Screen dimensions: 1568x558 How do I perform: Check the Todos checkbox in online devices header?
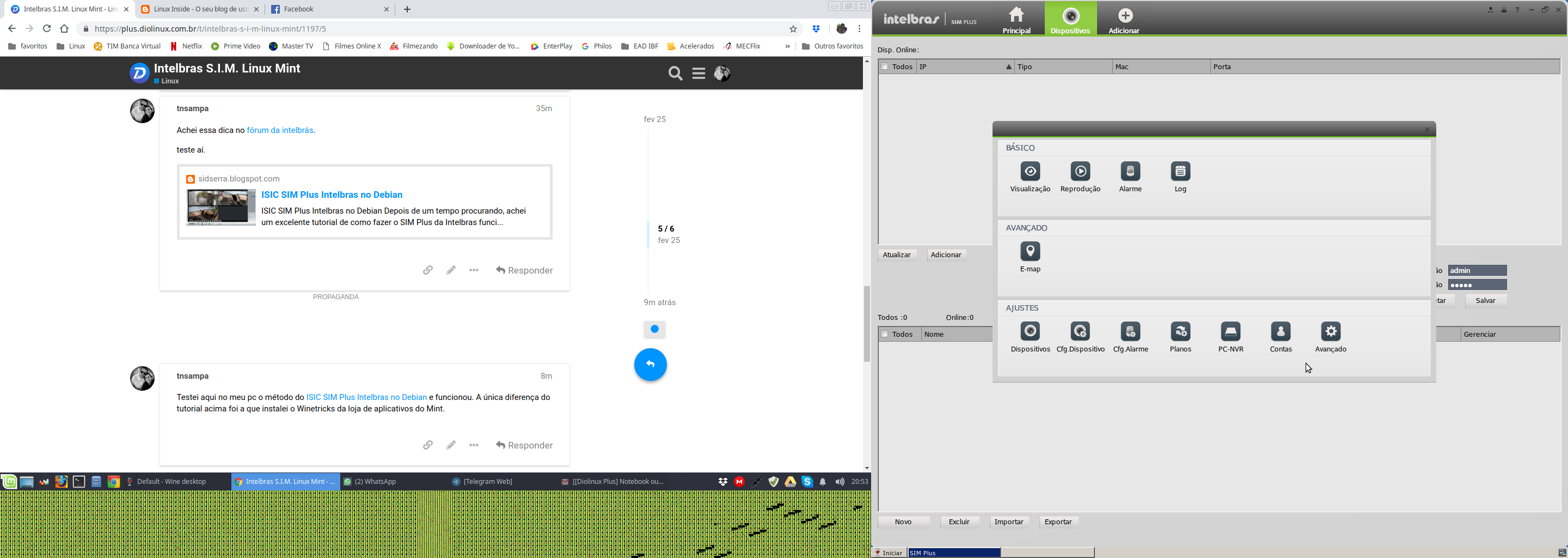click(x=884, y=67)
